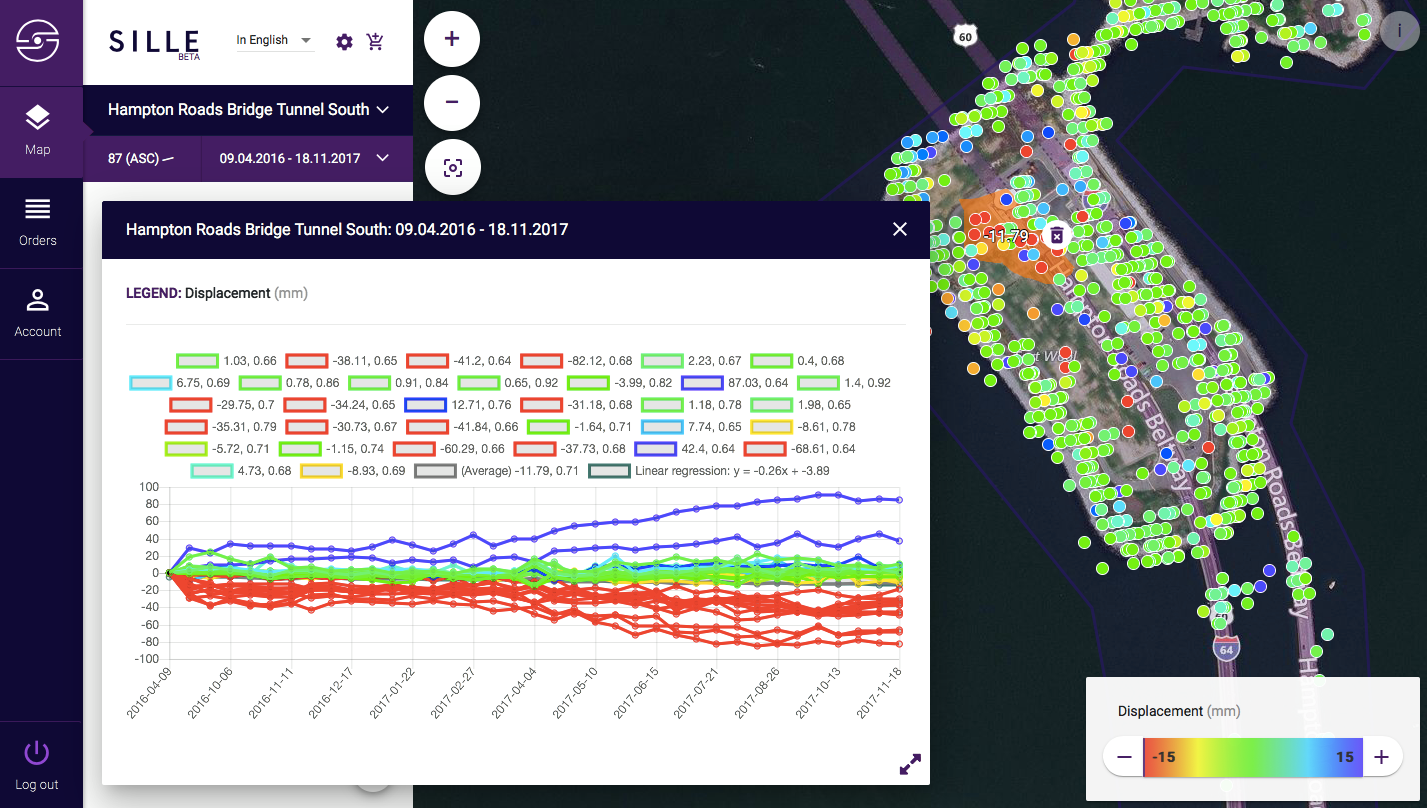Toggle the 42.4, 0.64 legend series
Viewport: 1427px width, 808px height.
[685, 449]
